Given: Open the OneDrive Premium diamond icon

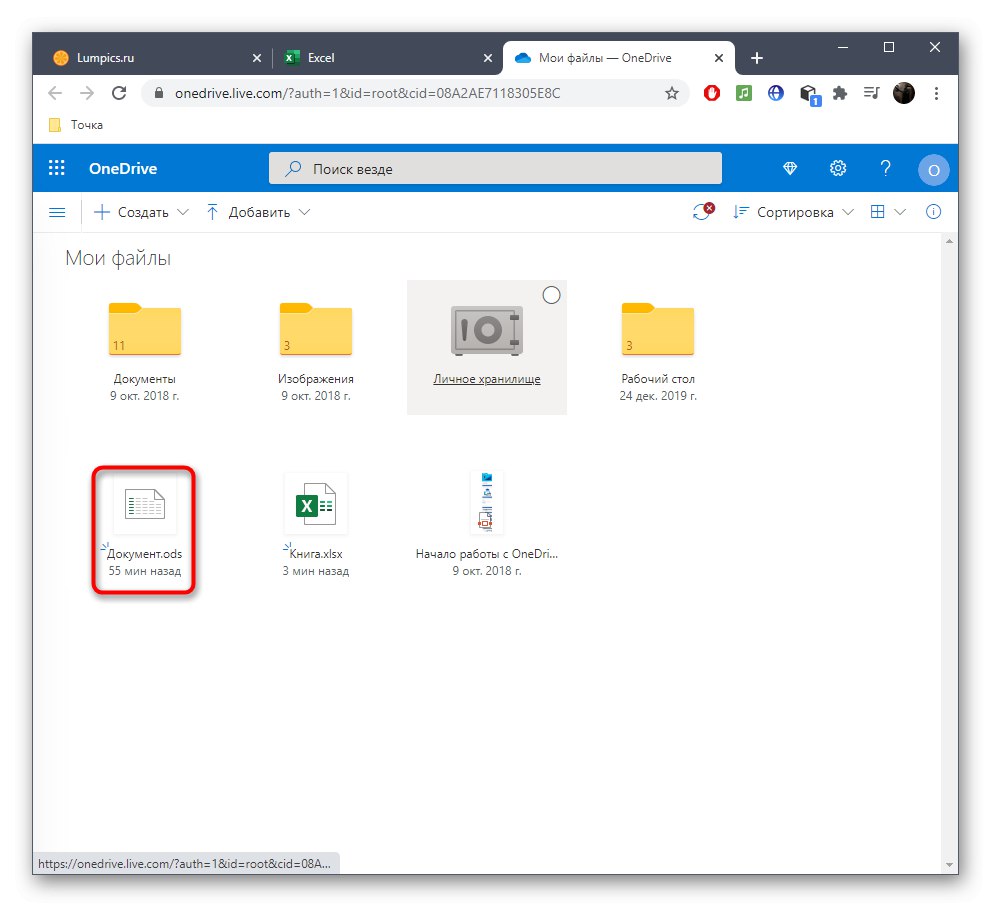Looking at the screenshot, I should [790, 169].
